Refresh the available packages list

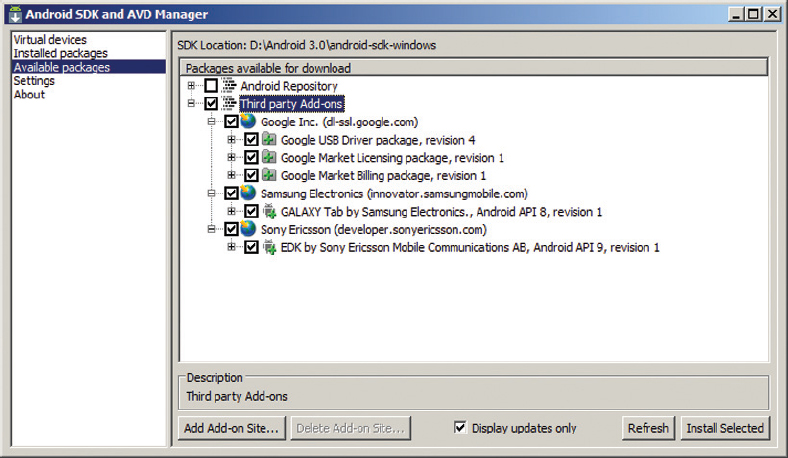648,428
